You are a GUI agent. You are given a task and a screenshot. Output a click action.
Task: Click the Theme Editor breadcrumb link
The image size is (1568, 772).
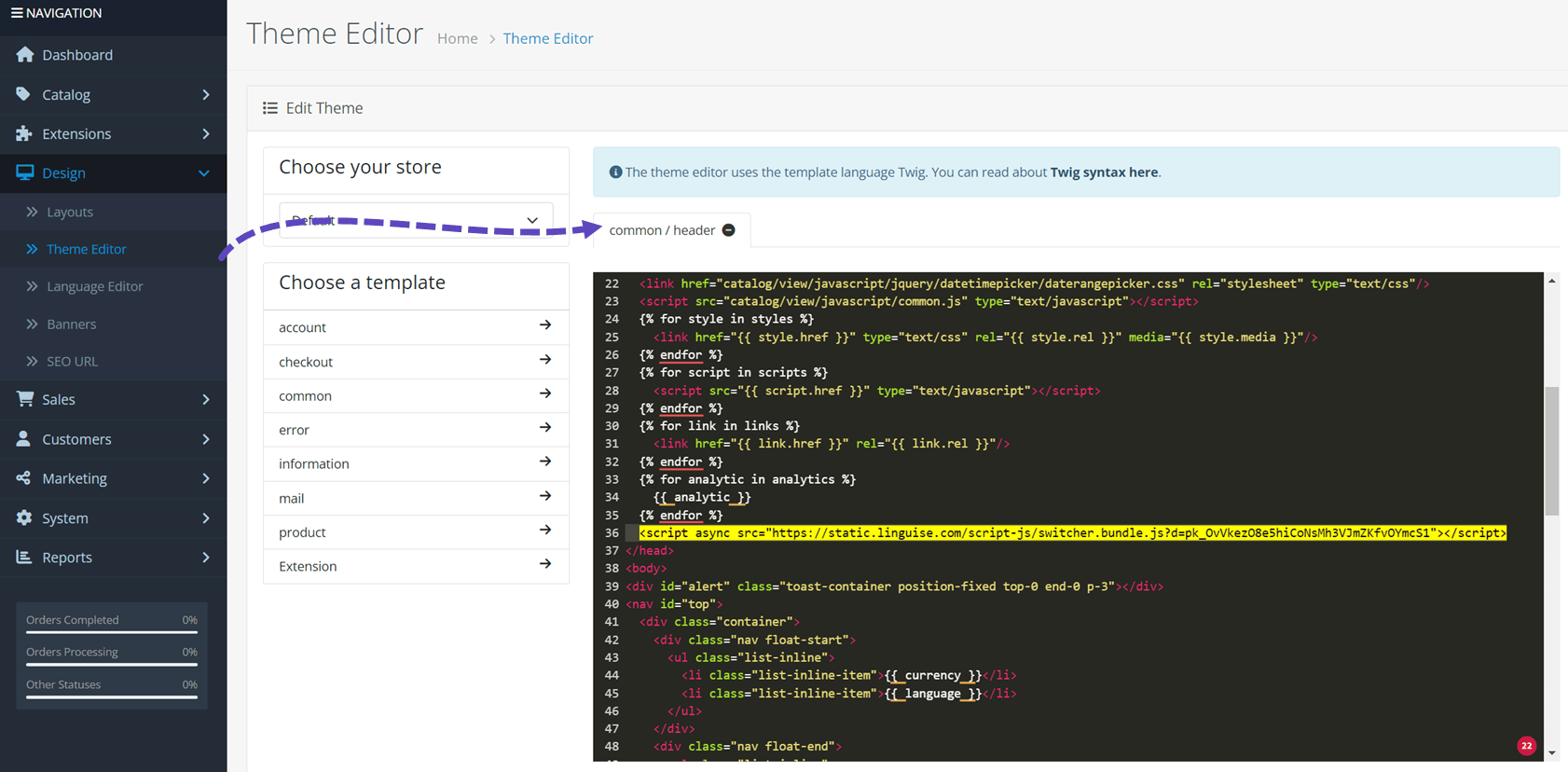(x=548, y=38)
